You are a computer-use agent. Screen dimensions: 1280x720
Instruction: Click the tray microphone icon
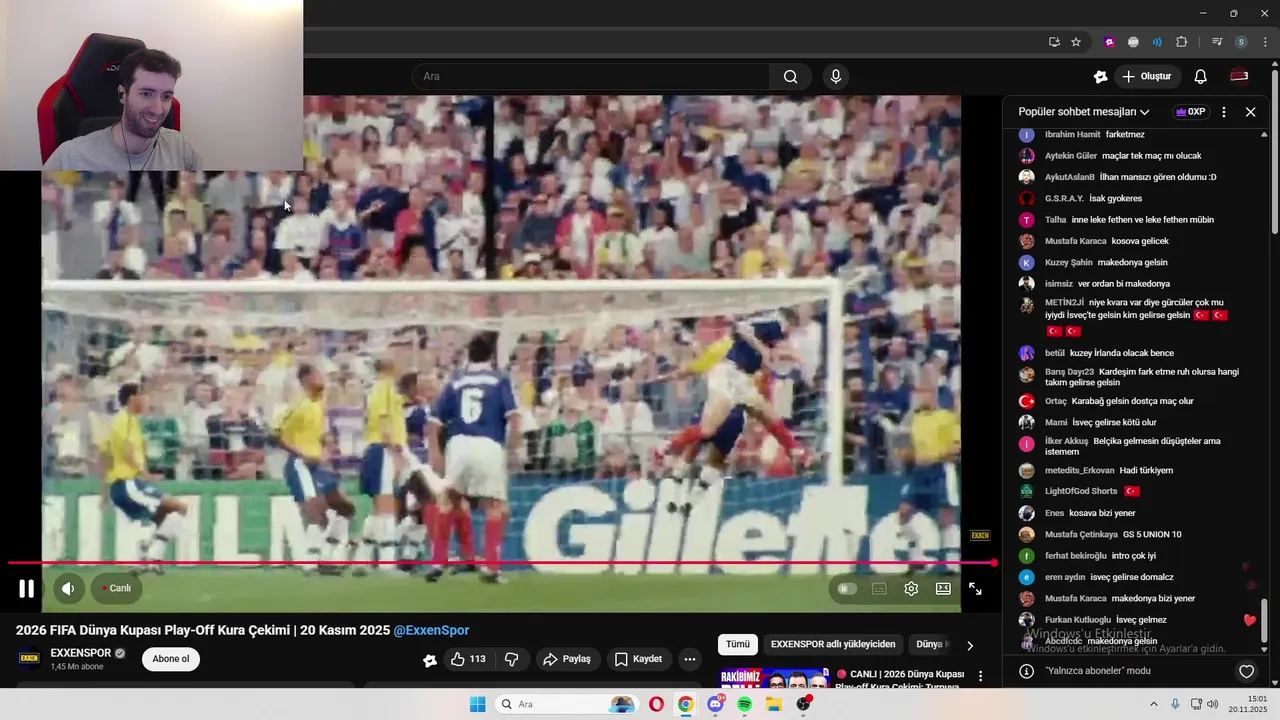(1175, 704)
